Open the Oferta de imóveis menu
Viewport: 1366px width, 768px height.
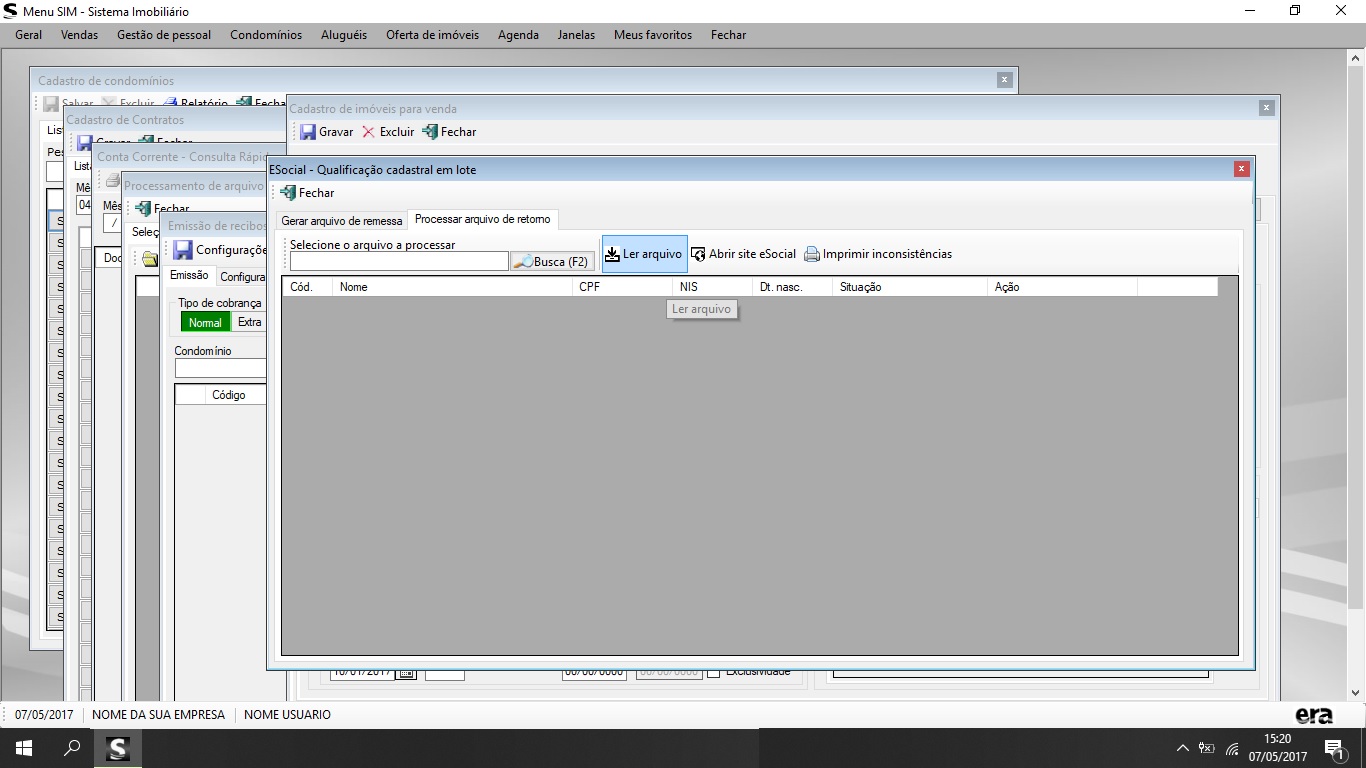pyautogui.click(x=432, y=35)
